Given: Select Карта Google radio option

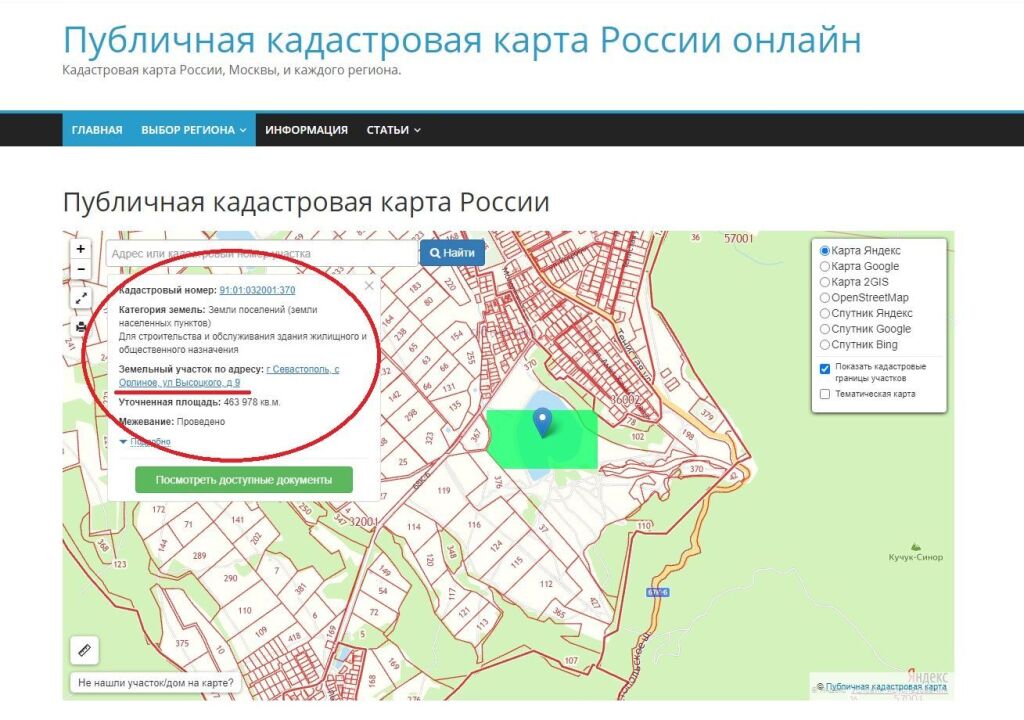Looking at the screenshot, I should tap(825, 267).
